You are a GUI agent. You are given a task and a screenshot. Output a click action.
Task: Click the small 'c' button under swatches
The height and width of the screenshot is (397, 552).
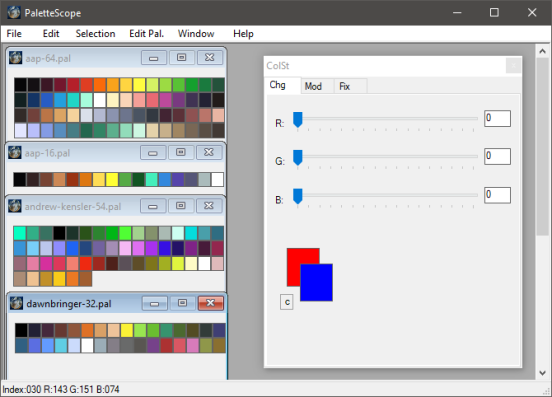(x=287, y=302)
